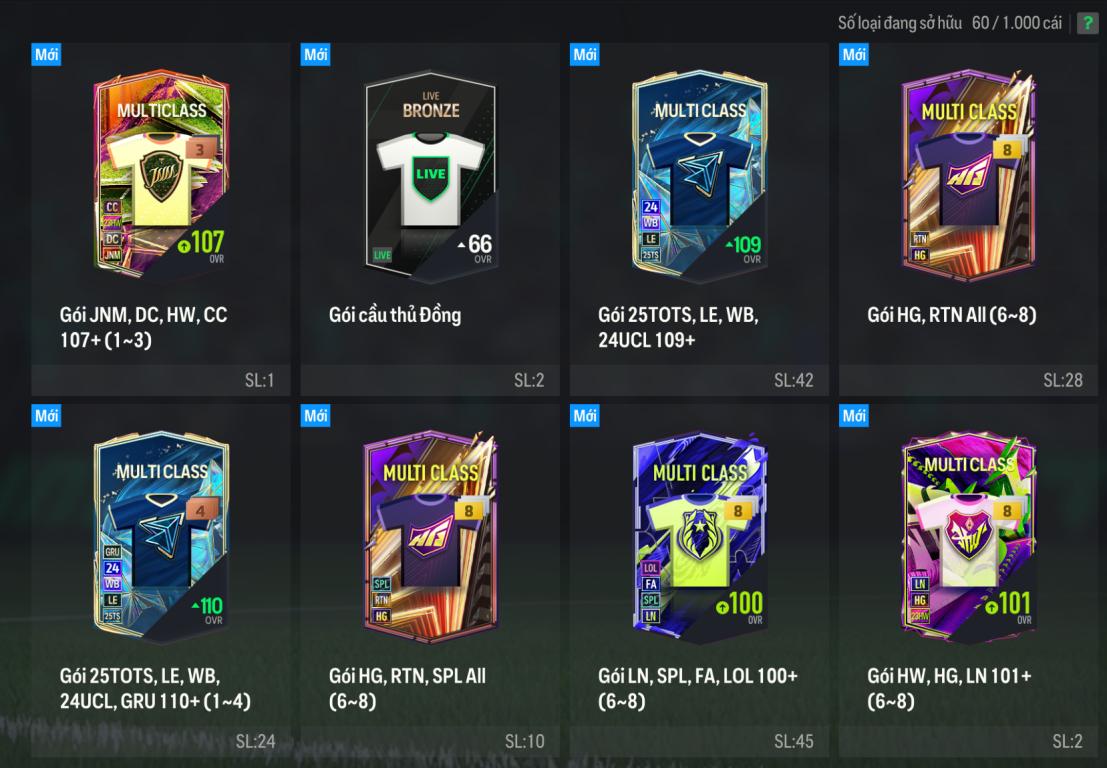Image resolution: width=1107 pixels, height=768 pixels.
Task: Click the SL:28 quantity bar
Action: coord(968,380)
